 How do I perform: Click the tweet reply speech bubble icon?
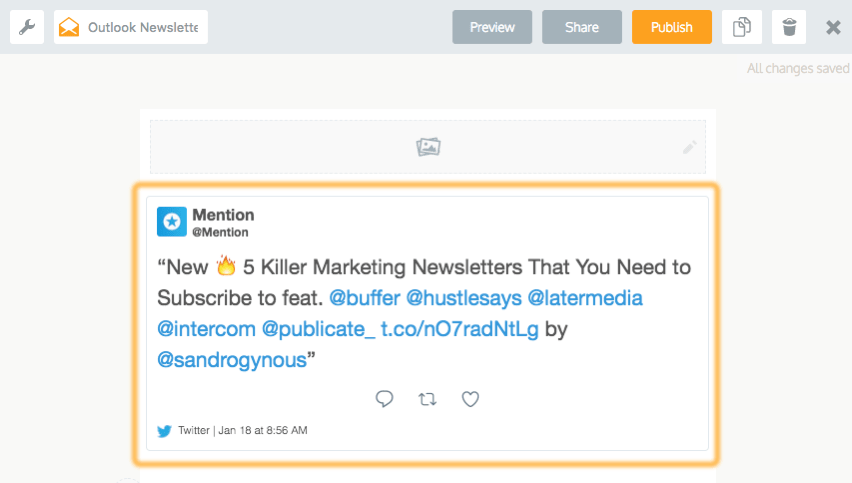[384, 399]
